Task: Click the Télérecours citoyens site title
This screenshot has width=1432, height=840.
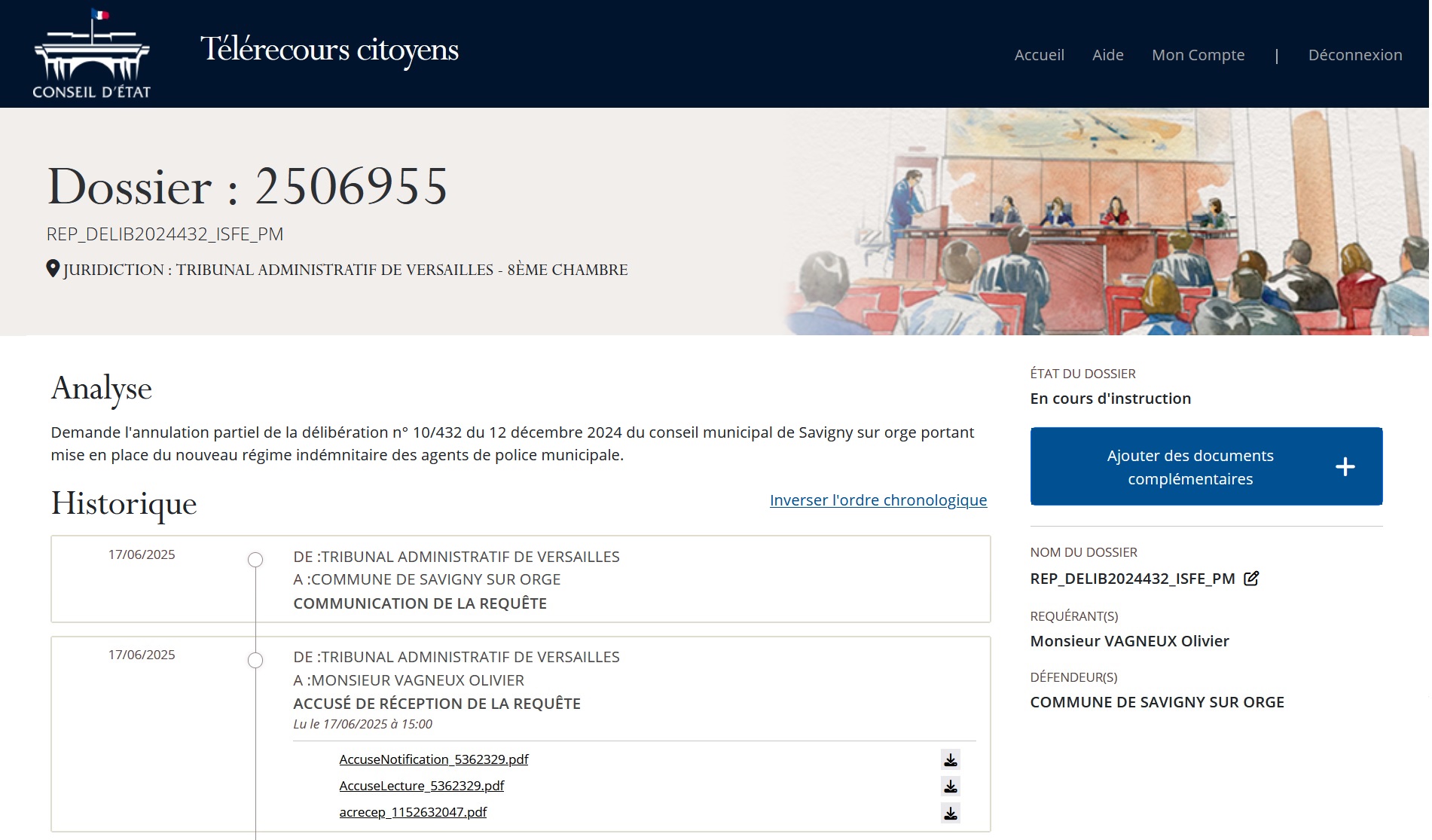Action: (329, 50)
